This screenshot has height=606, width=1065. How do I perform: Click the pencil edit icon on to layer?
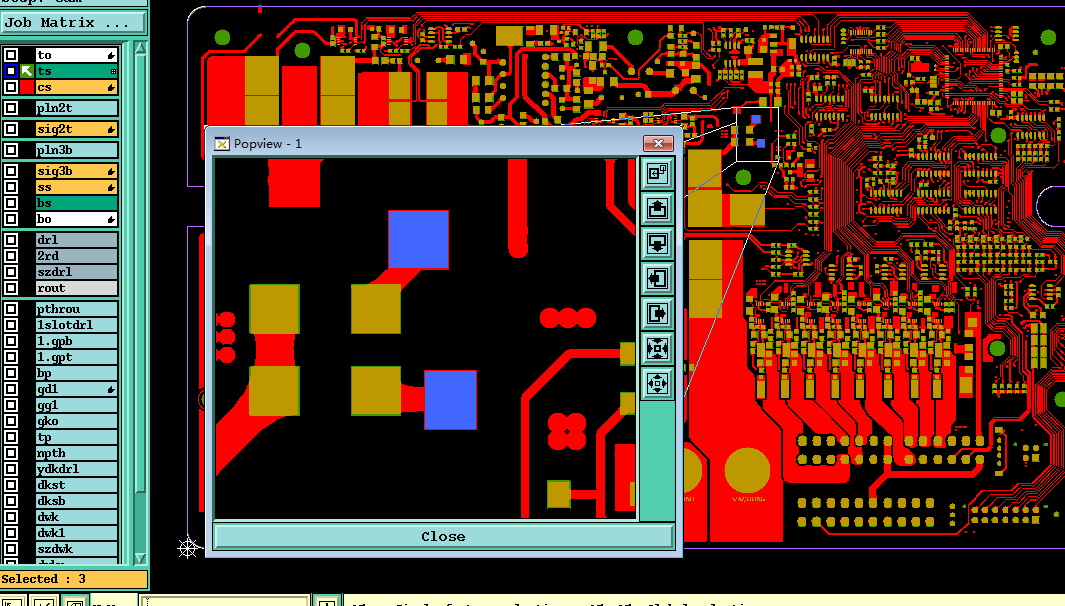point(111,55)
